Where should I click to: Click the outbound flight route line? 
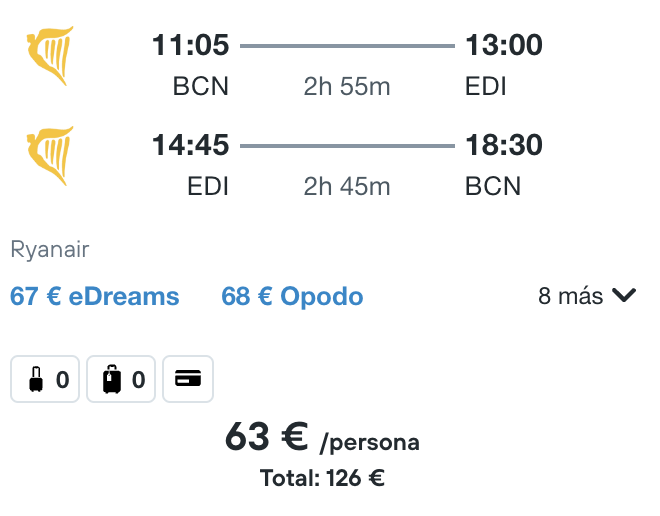pyautogui.click(x=347, y=46)
